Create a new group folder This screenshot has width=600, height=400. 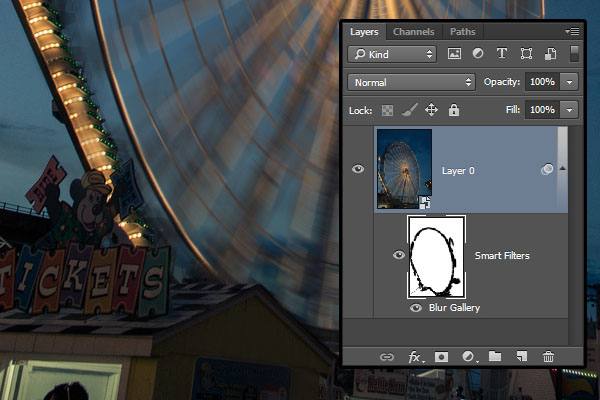[x=495, y=356]
